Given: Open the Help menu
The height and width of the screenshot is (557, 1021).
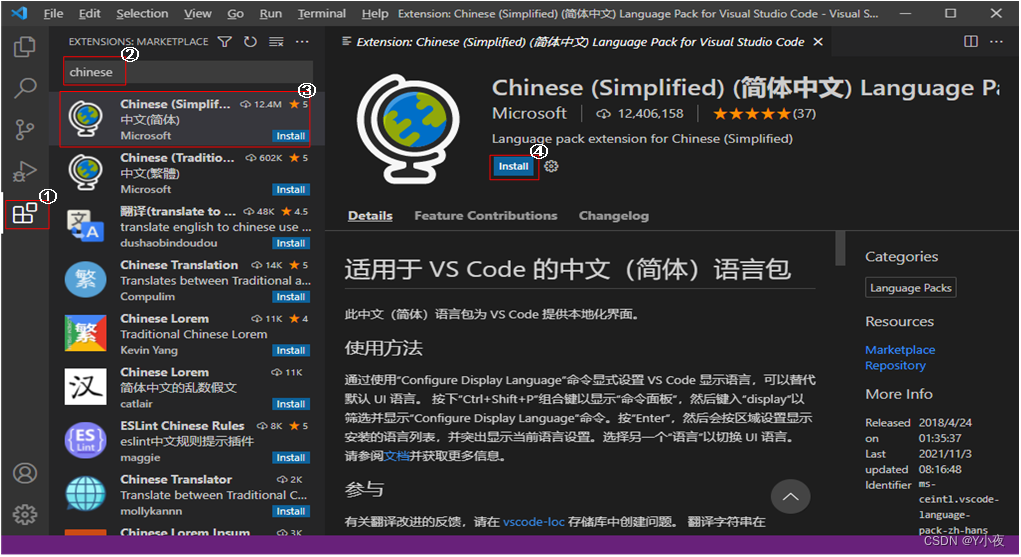Looking at the screenshot, I should click(x=374, y=13).
